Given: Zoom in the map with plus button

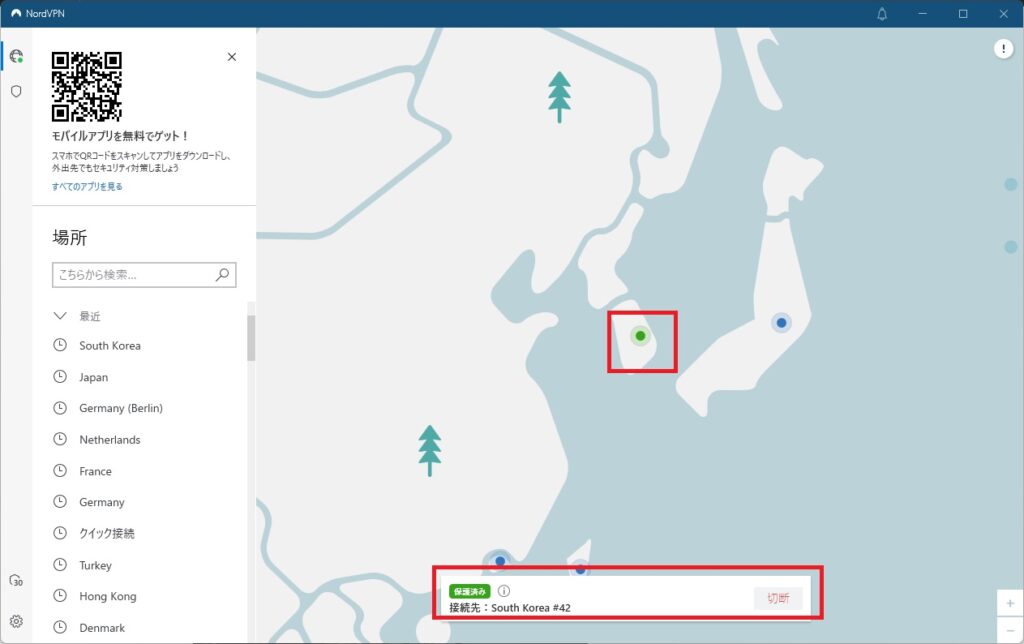Looking at the screenshot, I should pyautogui.click(x=1010, y=603).
